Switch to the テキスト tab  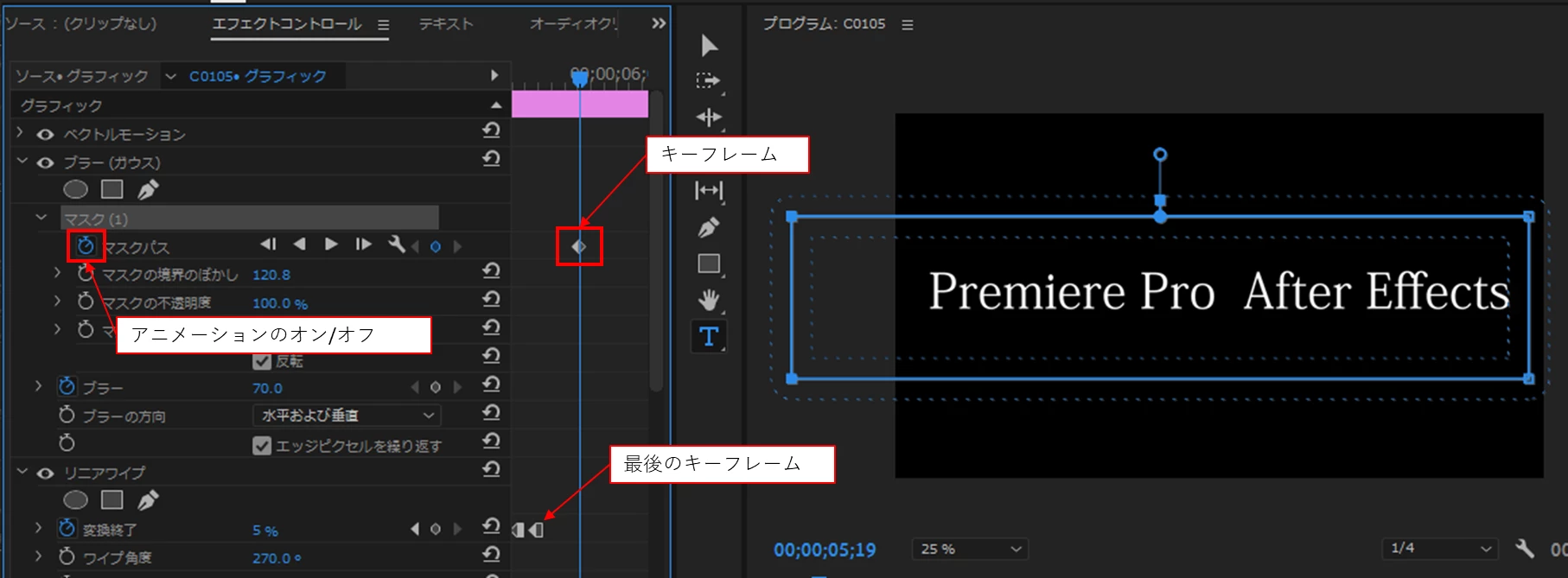click(x=446, y=24)
